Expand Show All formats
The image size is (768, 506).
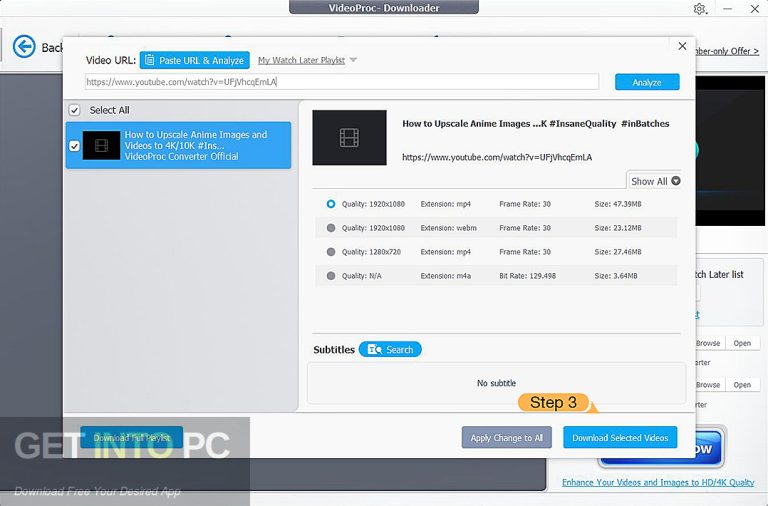point(655,181)
